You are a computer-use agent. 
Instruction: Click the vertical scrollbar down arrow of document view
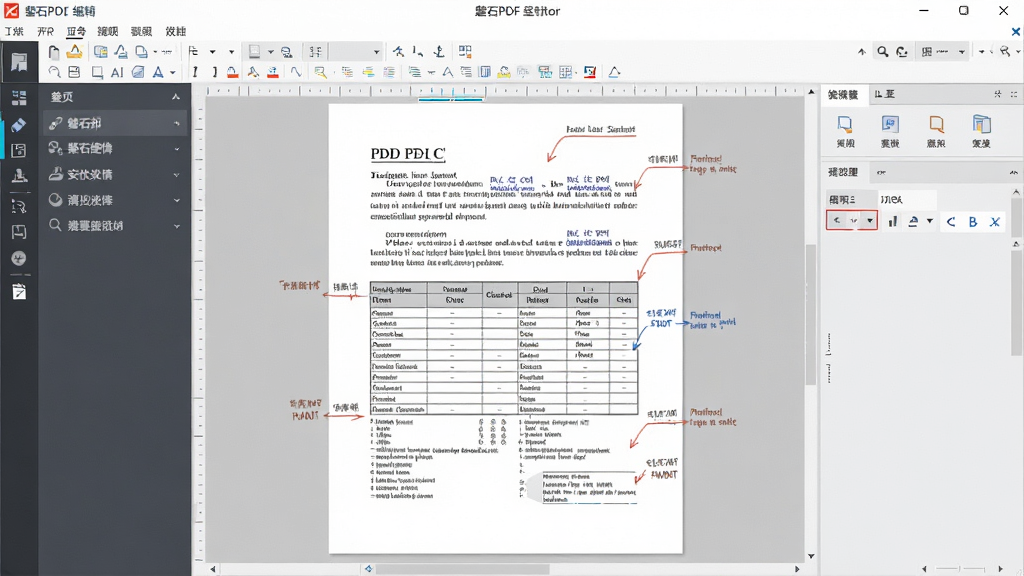(x=811, y=556)
